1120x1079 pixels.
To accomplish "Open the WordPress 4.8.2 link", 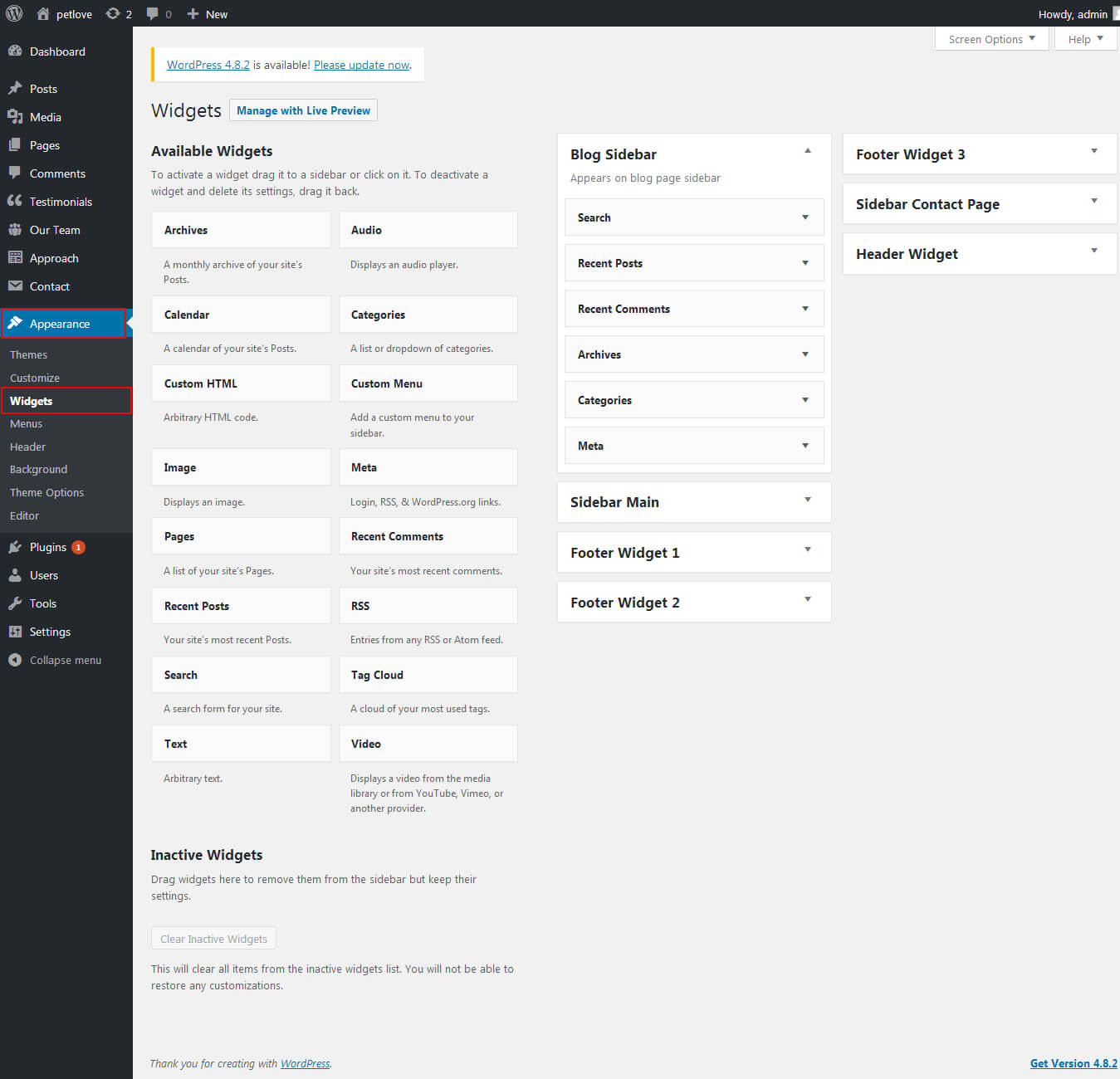I will 208,65.
